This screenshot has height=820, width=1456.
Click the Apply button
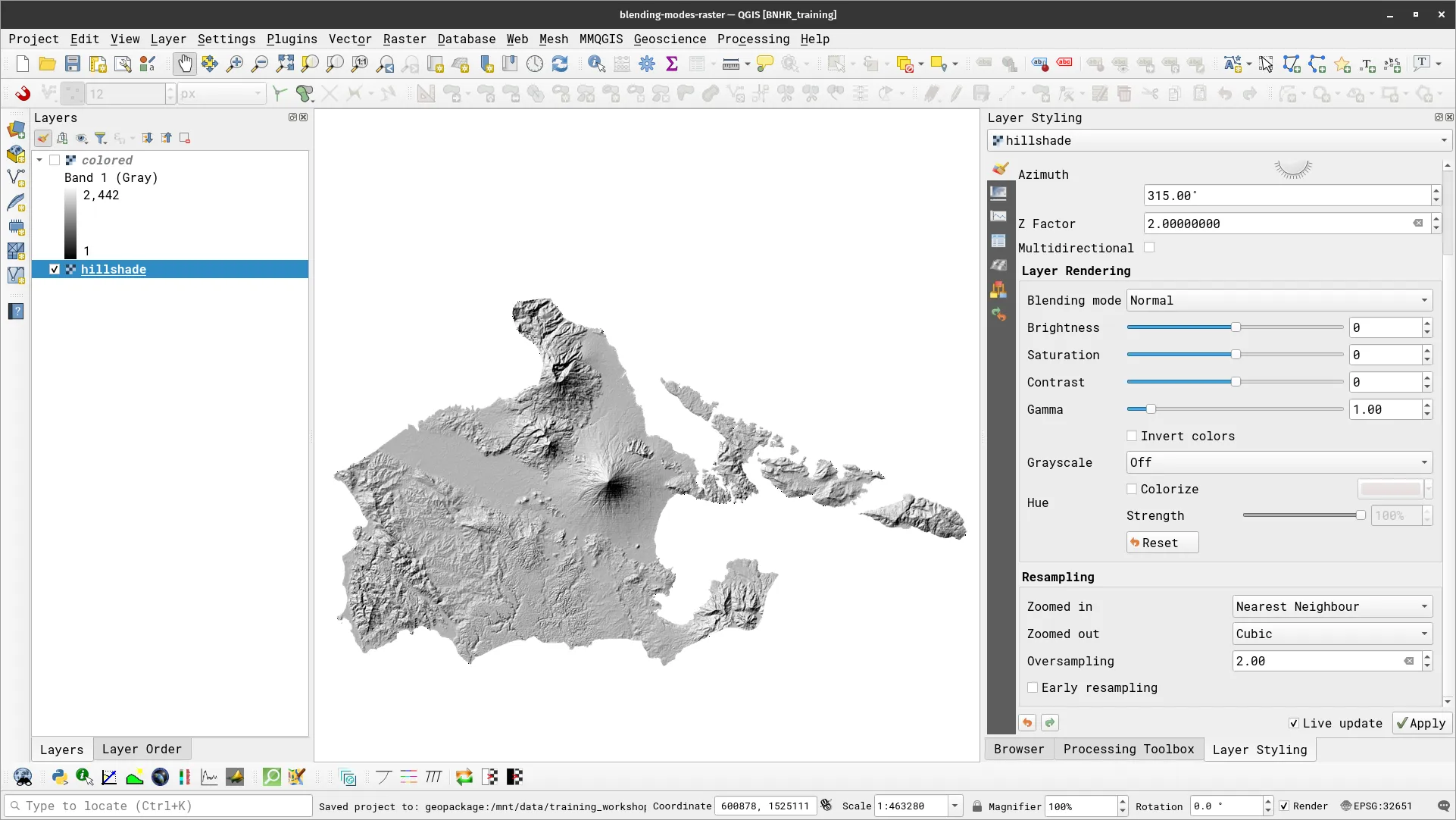coord(1421,723)
